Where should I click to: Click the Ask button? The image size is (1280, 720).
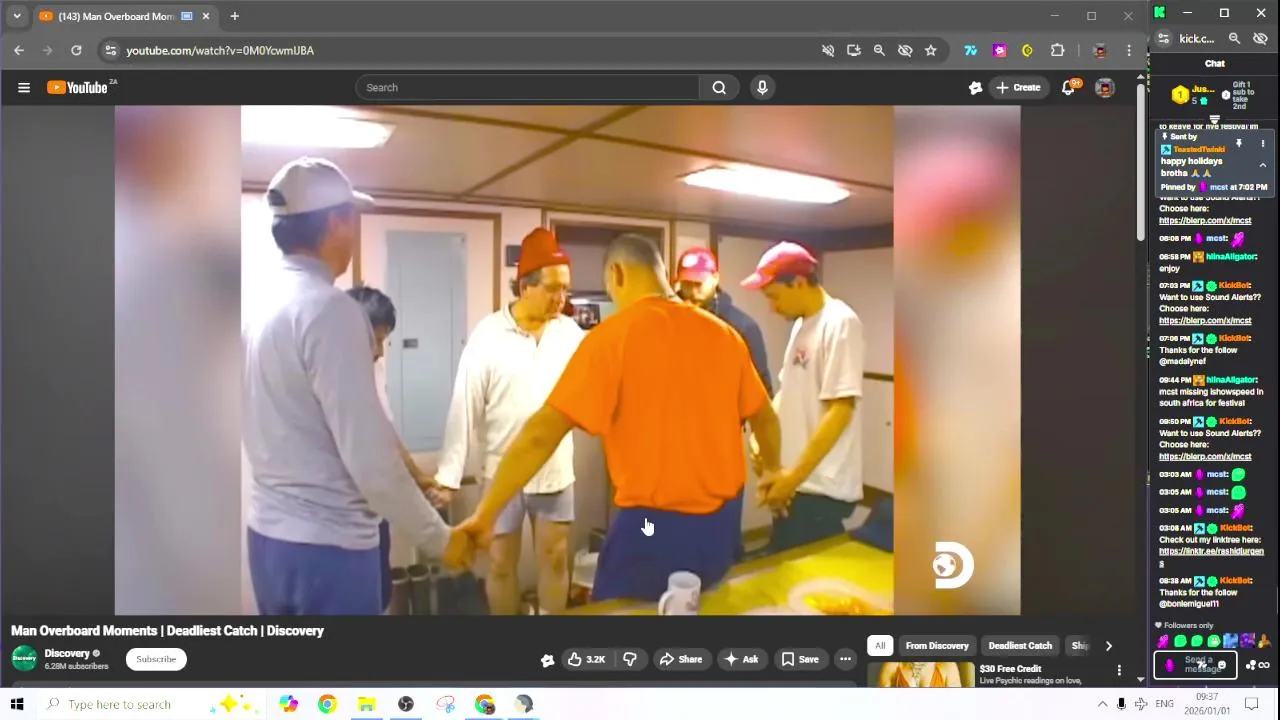(x=741, y=659)
